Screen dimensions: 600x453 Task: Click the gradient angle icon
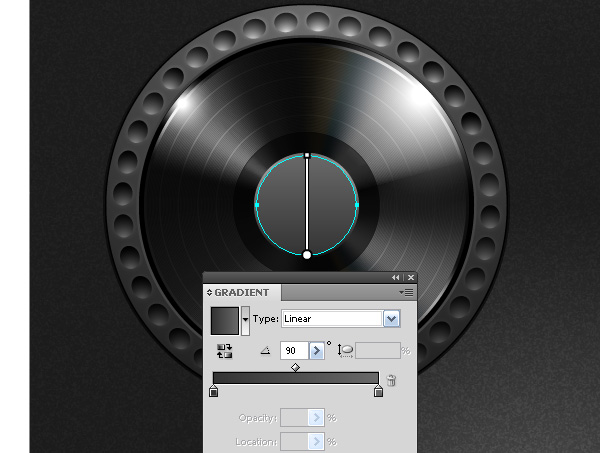pos(265,350)
